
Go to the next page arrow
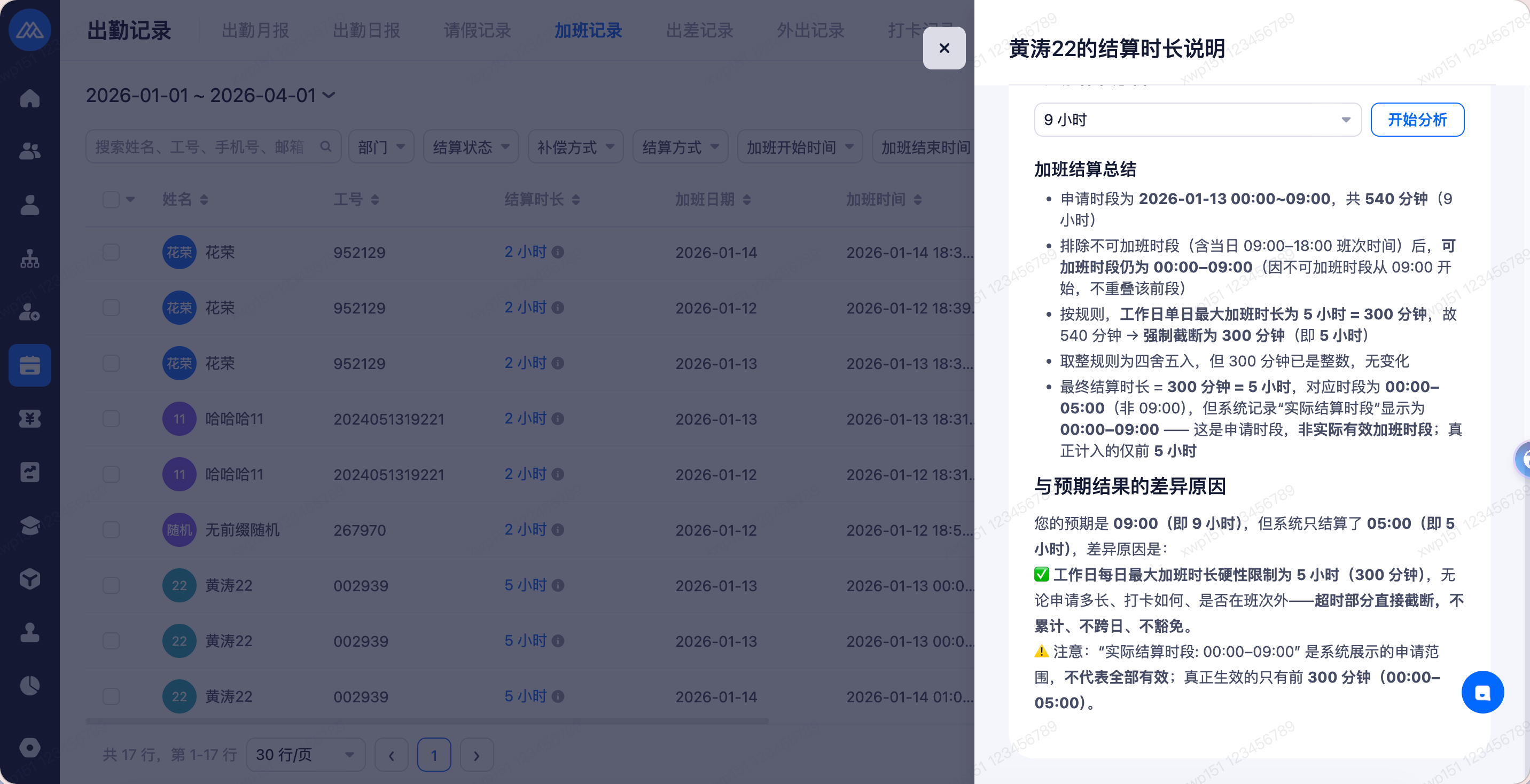pyautogui.click(x=477, y=755)
